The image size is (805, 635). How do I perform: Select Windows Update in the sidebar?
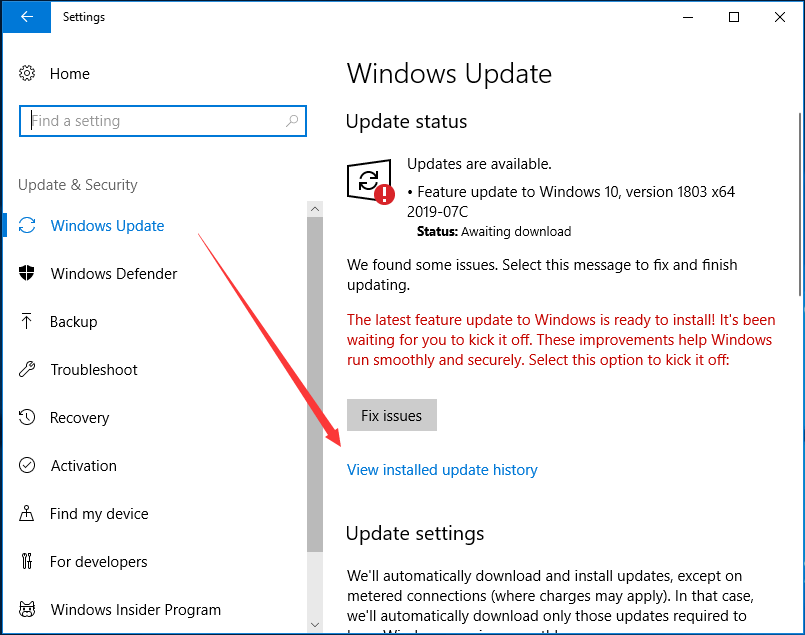(x=107, y=226)
